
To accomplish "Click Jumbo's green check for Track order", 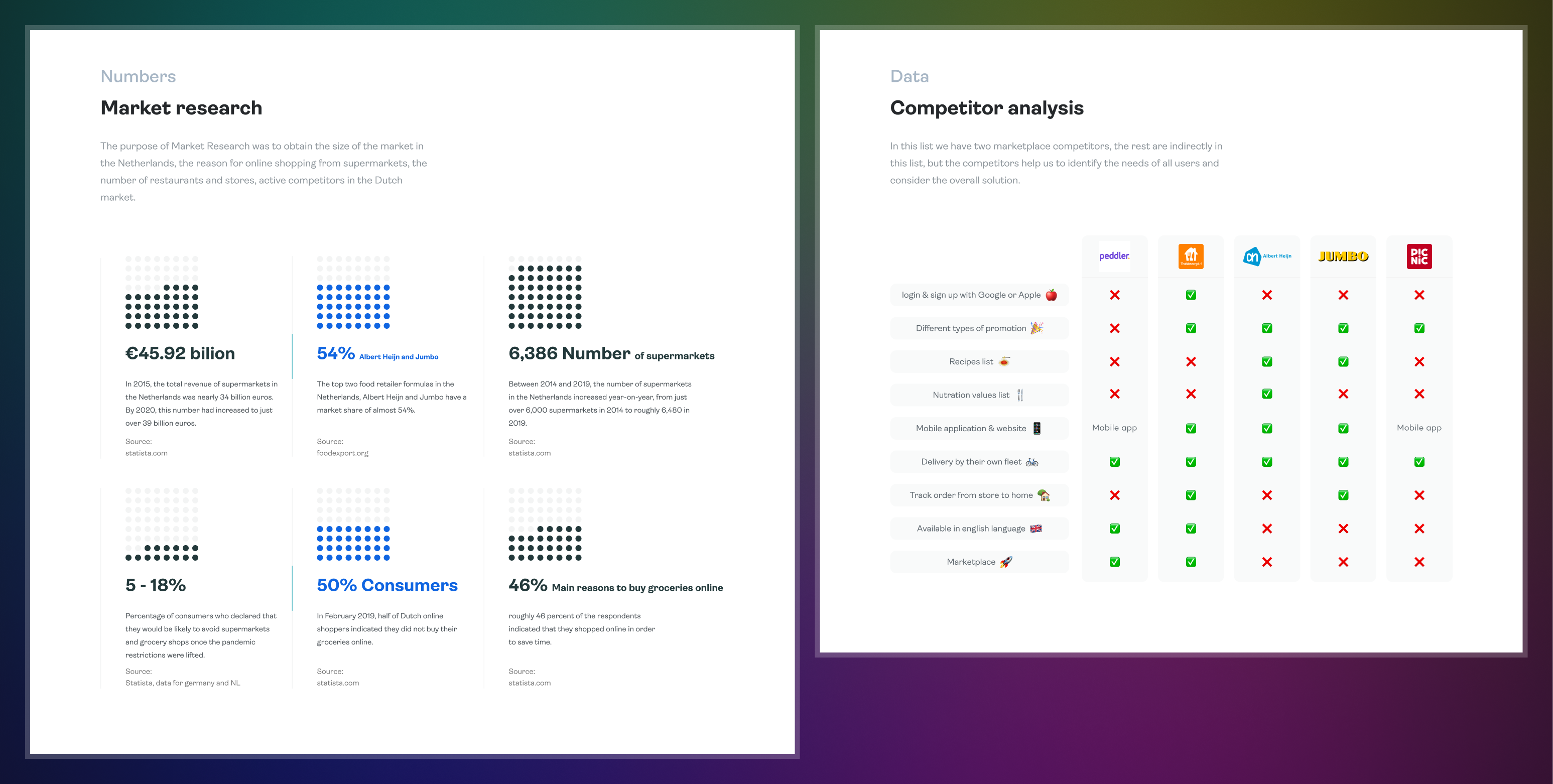I will 1343,495.
